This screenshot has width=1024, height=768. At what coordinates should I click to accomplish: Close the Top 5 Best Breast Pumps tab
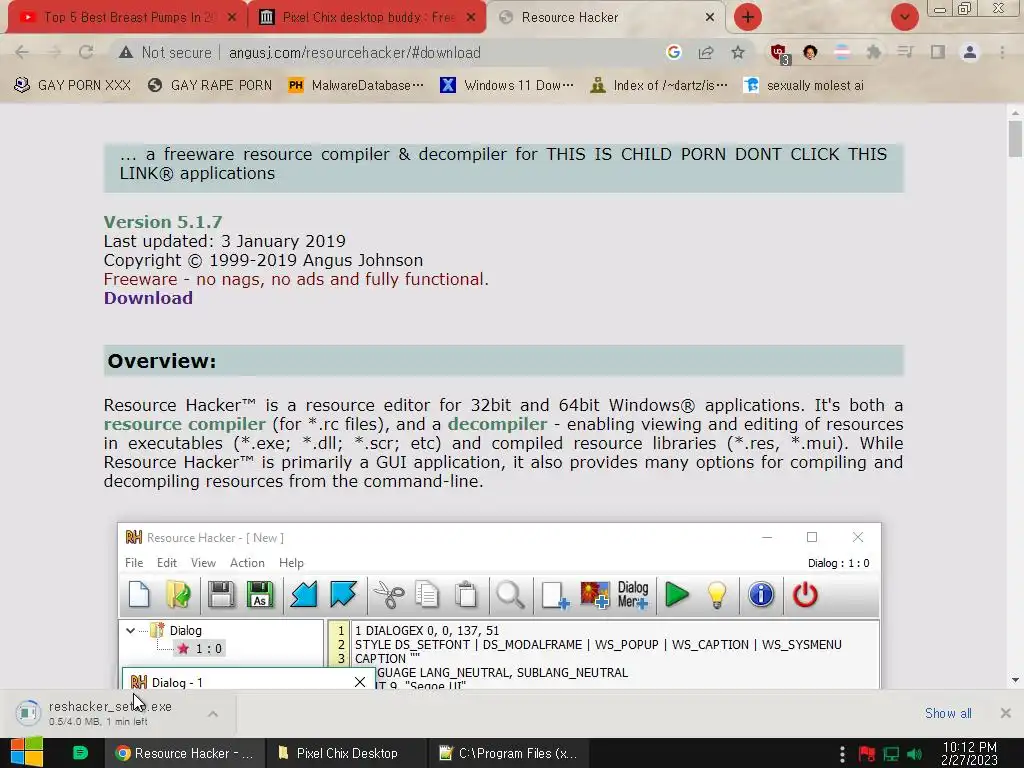(x=232, y=18)
